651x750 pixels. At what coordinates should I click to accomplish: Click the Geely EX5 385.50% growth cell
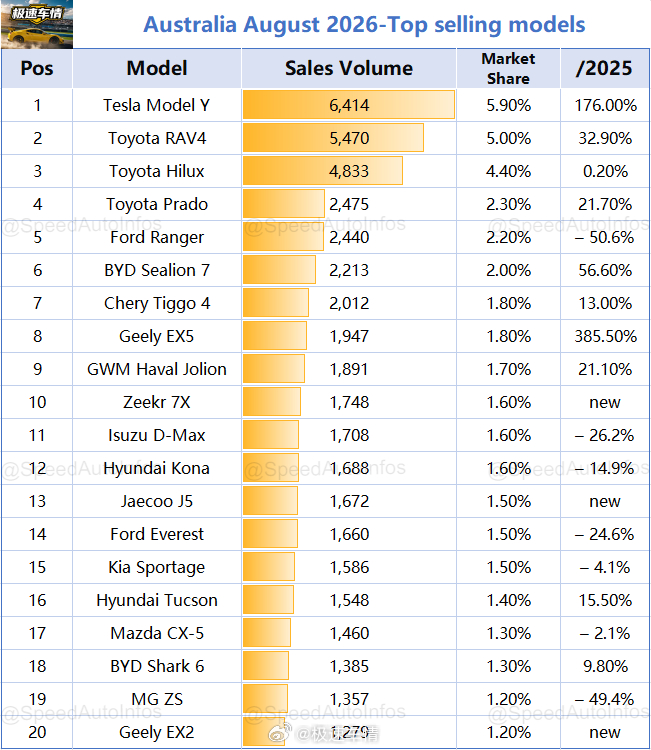605,336
